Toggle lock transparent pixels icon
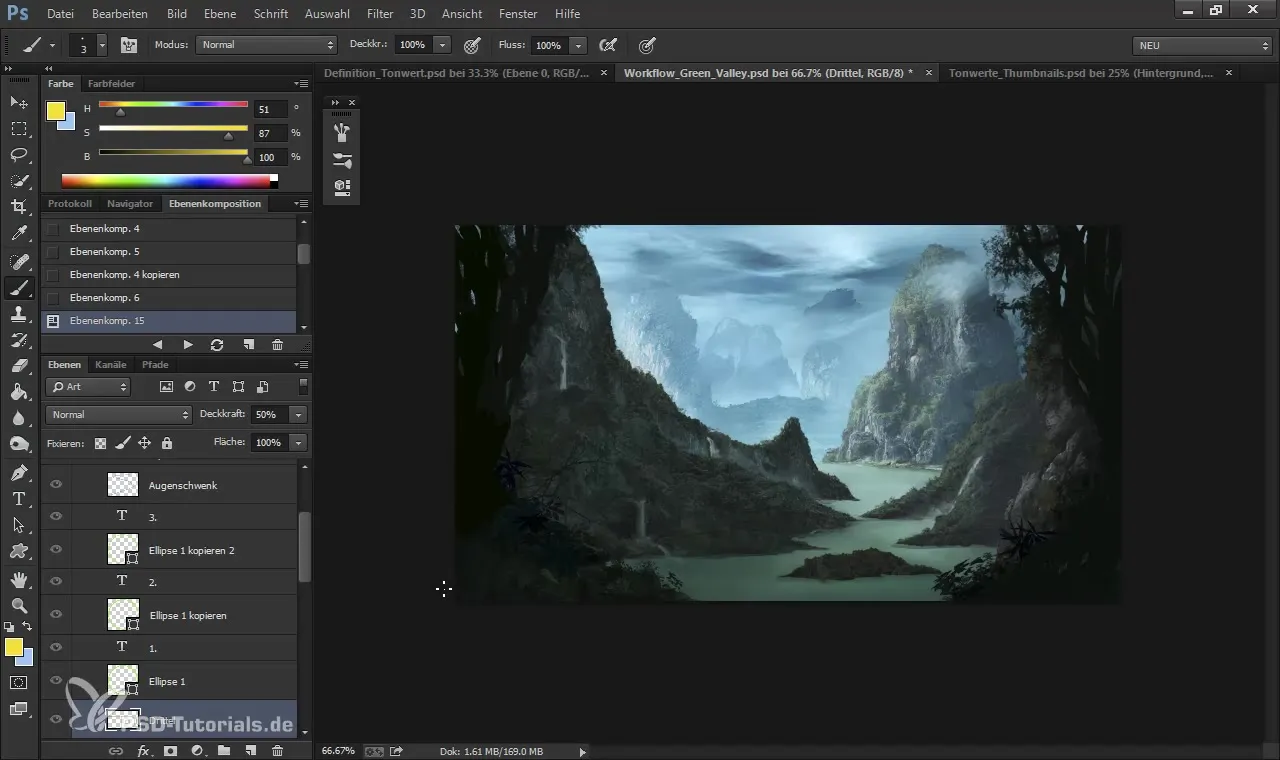Screen dimensions: 1280x760 click(x=100, y=443)
